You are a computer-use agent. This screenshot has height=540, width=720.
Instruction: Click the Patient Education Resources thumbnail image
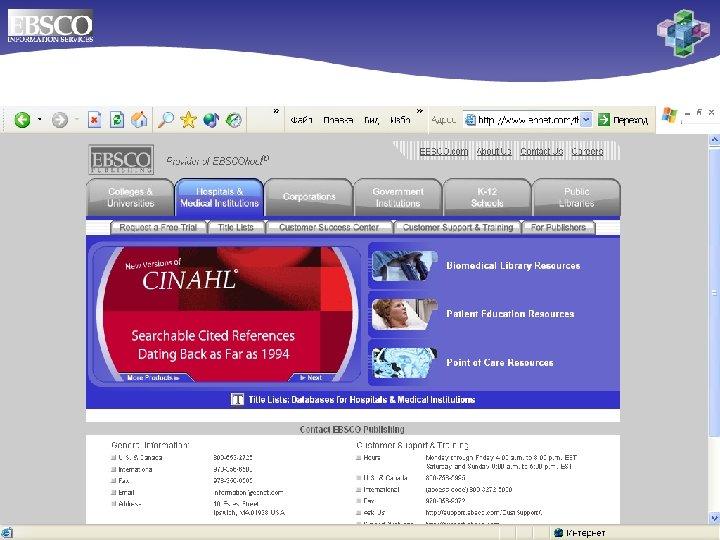point(404,314)
